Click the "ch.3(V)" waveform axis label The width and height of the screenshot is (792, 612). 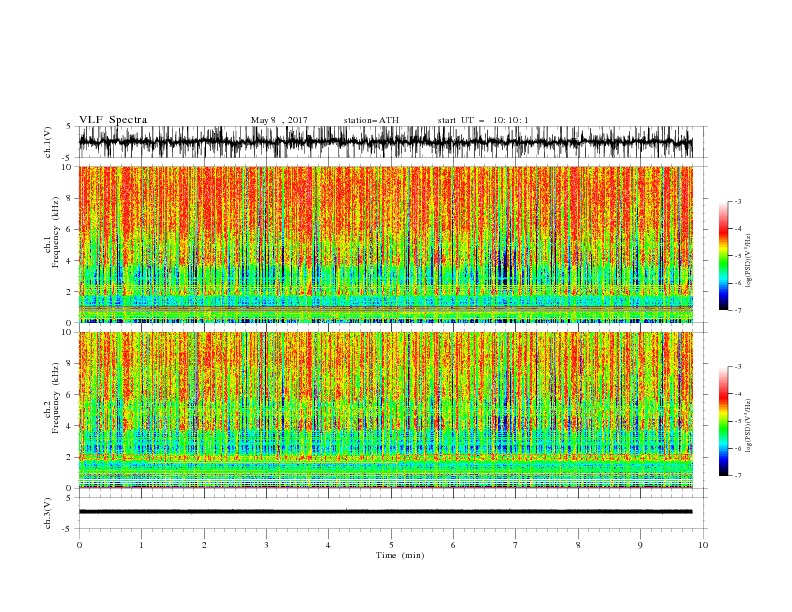point(48,513)
